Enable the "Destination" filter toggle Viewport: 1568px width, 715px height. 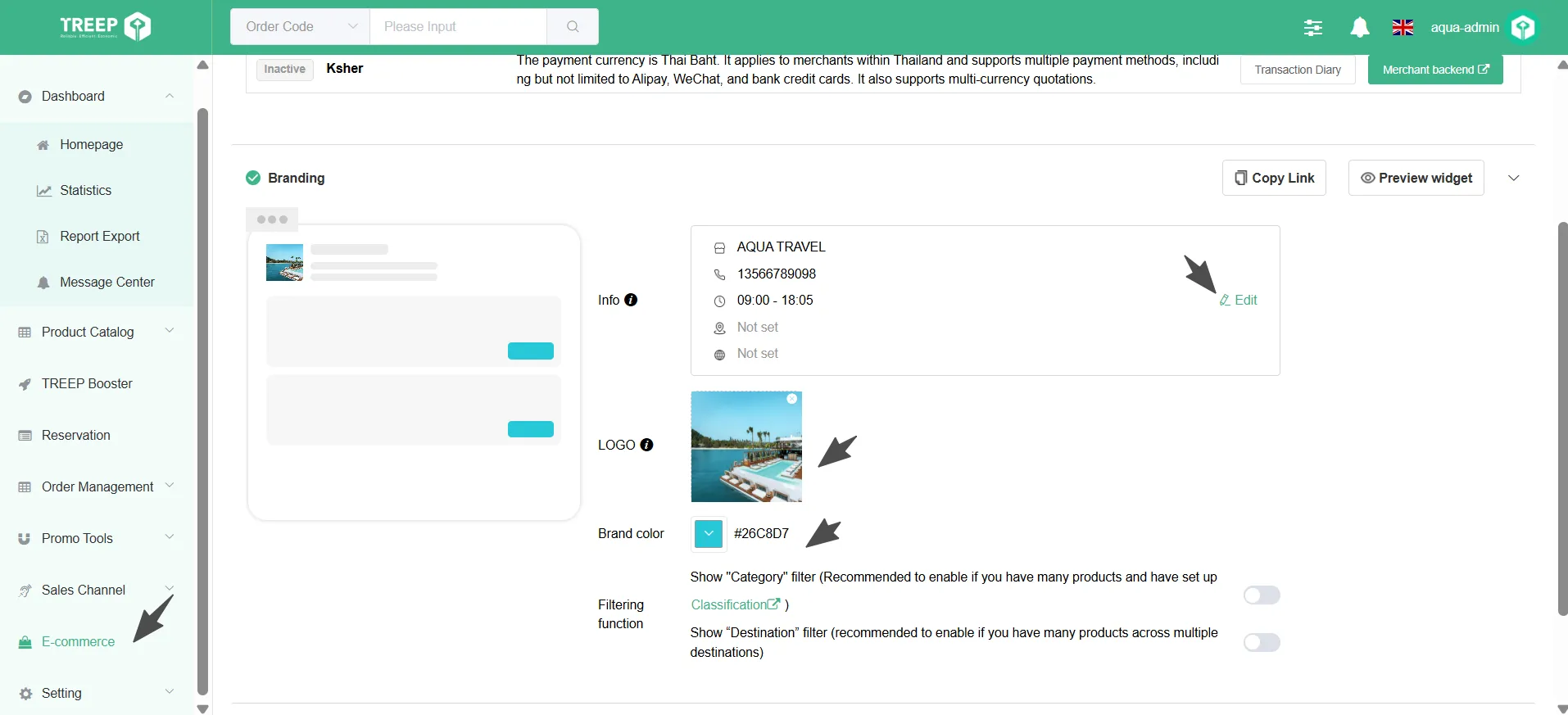coord(1261,643)
